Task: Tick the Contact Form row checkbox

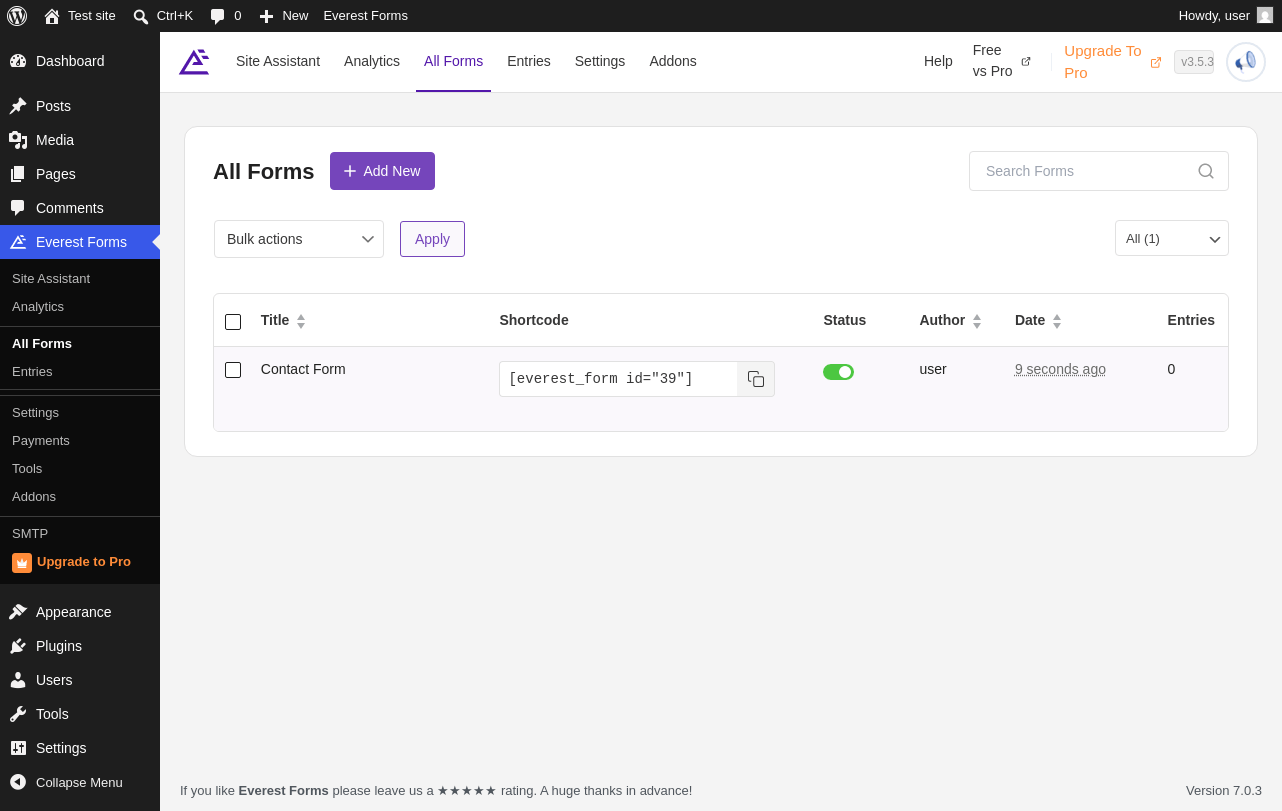Action: click(x=233, y=370)
